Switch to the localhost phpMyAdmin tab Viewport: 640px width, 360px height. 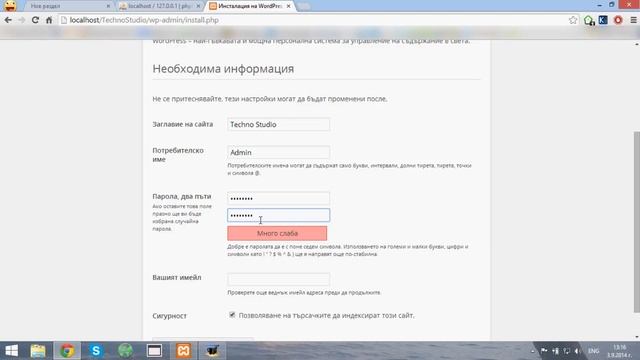coord(158,6)
